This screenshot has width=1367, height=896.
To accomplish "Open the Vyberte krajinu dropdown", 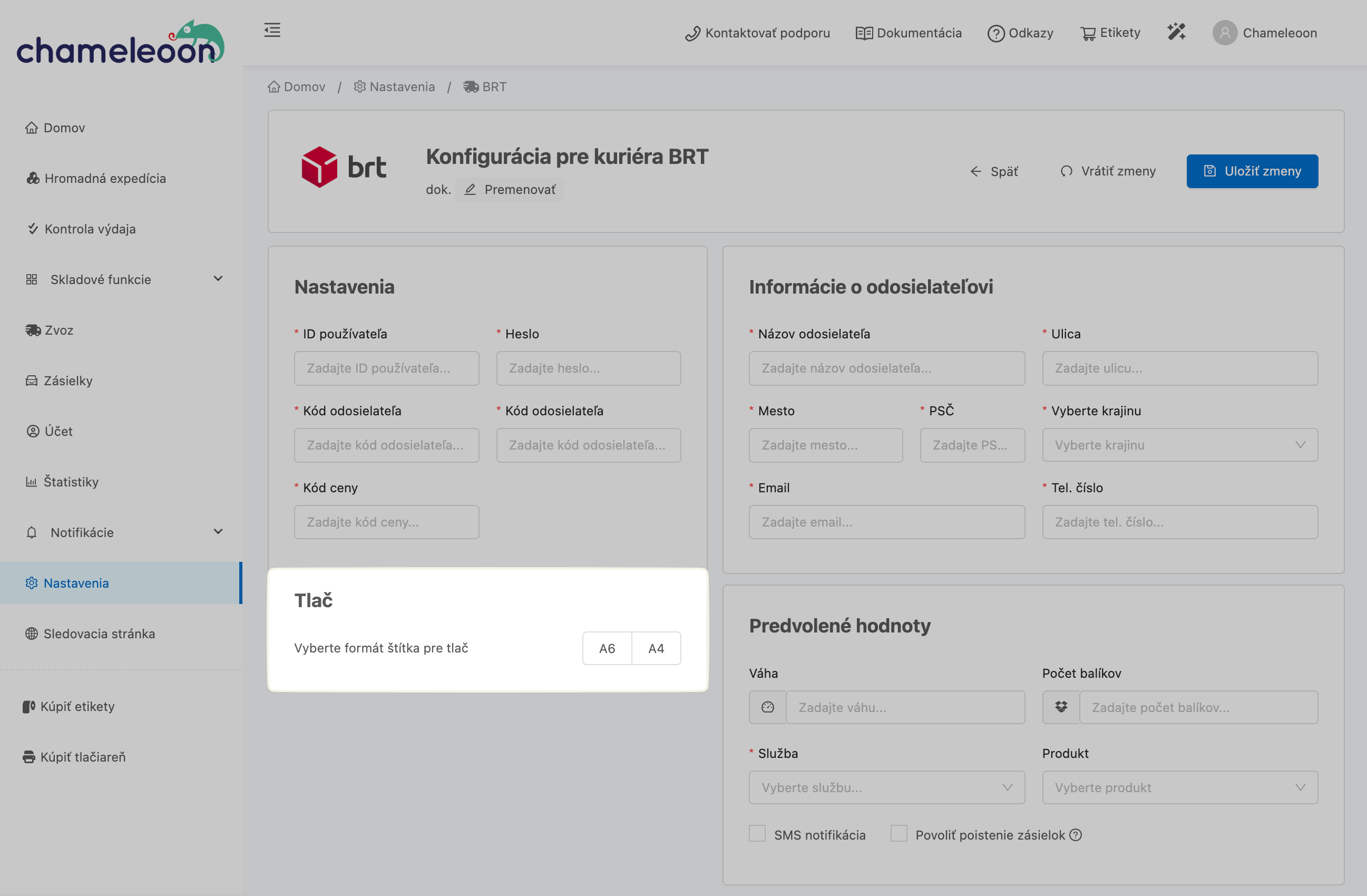I will click(x=1179, y=445).
